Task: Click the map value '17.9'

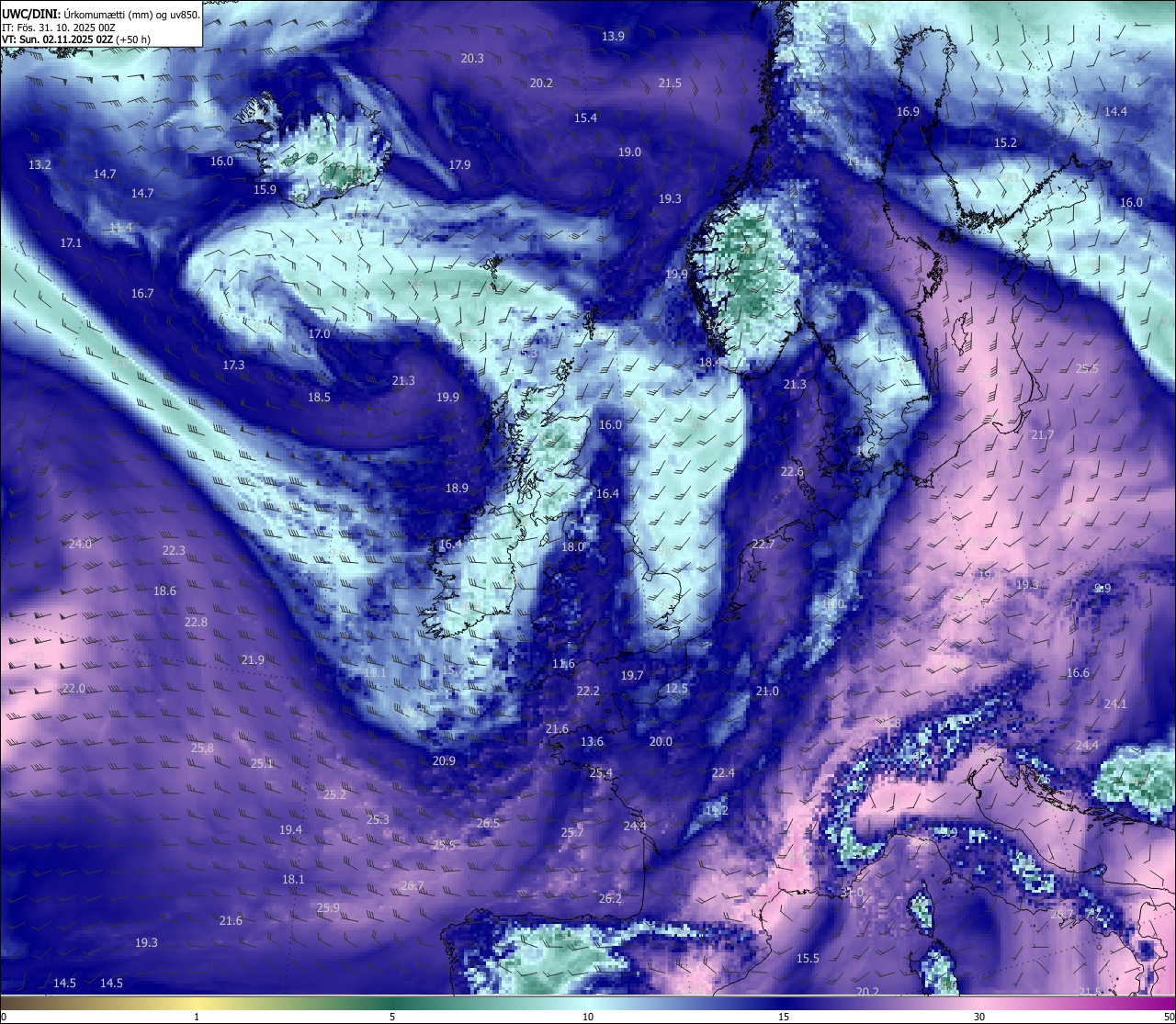Action: (x=459, y=164)
